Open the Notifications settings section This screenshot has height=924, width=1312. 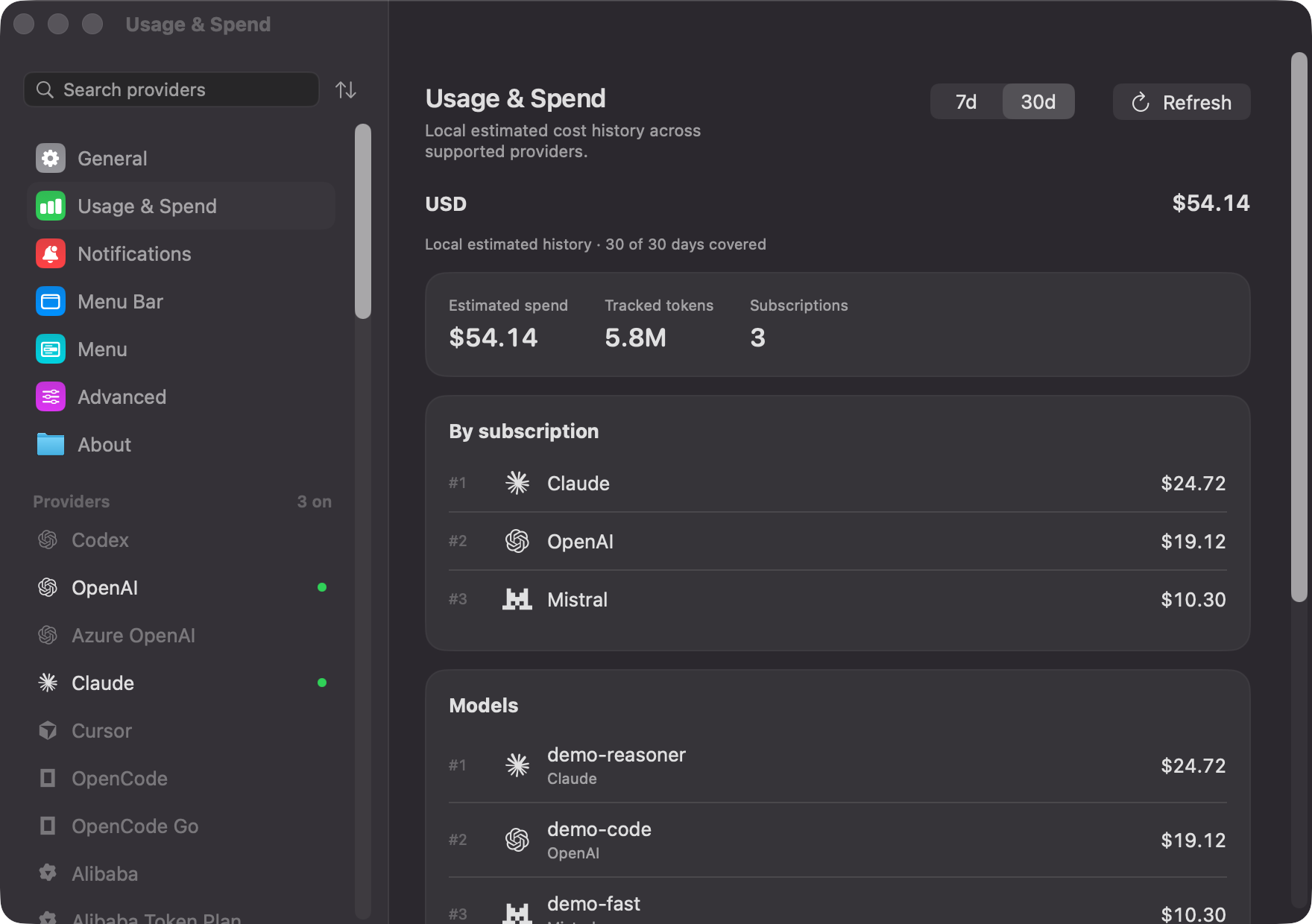[180, 253]
